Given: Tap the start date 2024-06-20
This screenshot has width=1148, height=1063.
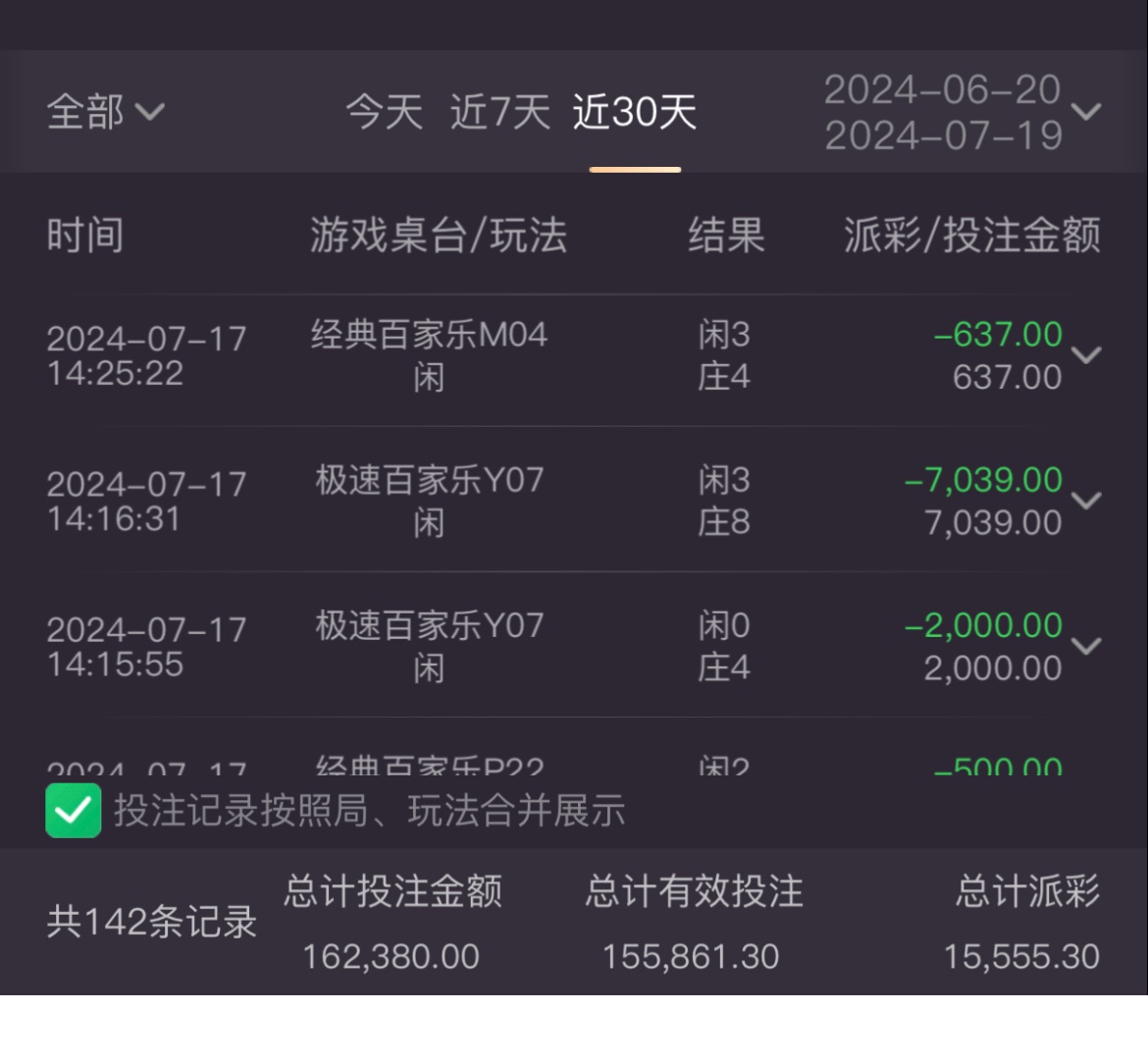Looking at the screenshot, I should [x=942, y=90].
